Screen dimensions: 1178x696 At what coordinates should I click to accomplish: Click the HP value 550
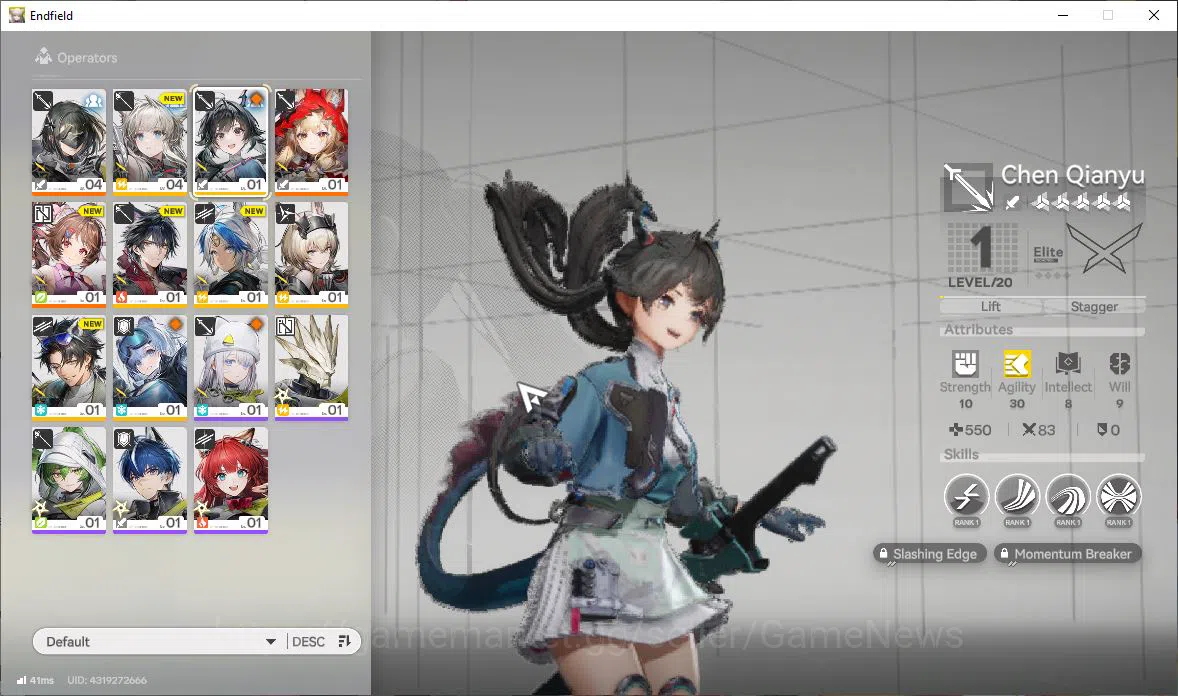[x=970, y=430]
